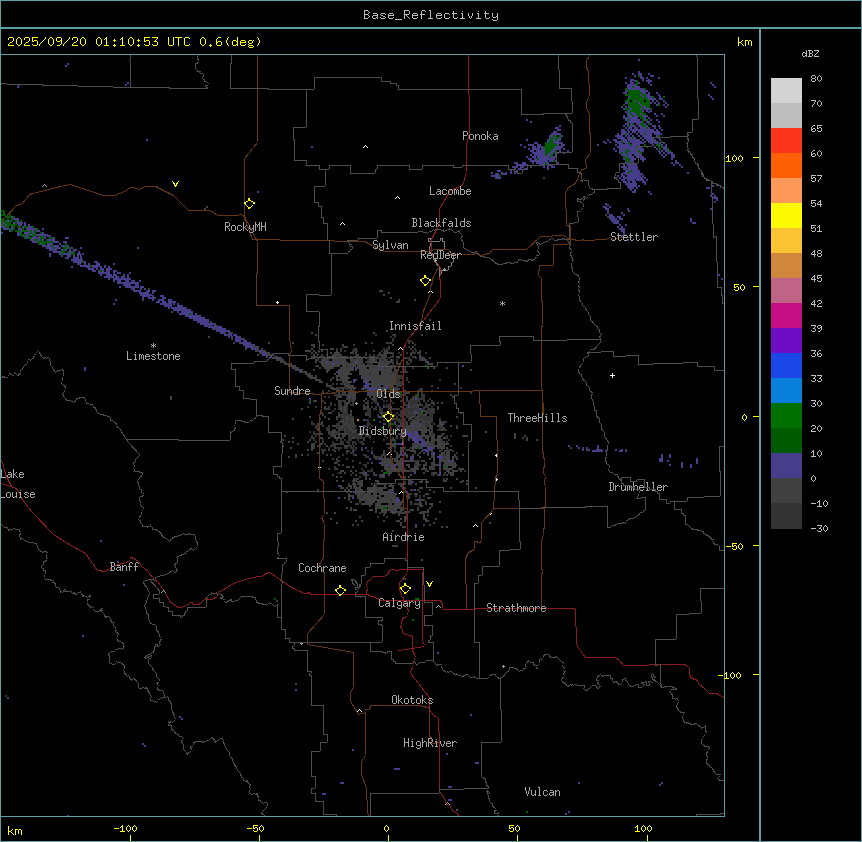Screen dimensions: 862x842
Task: Click the Drumheller city label
Action: [x=638, y=487]
